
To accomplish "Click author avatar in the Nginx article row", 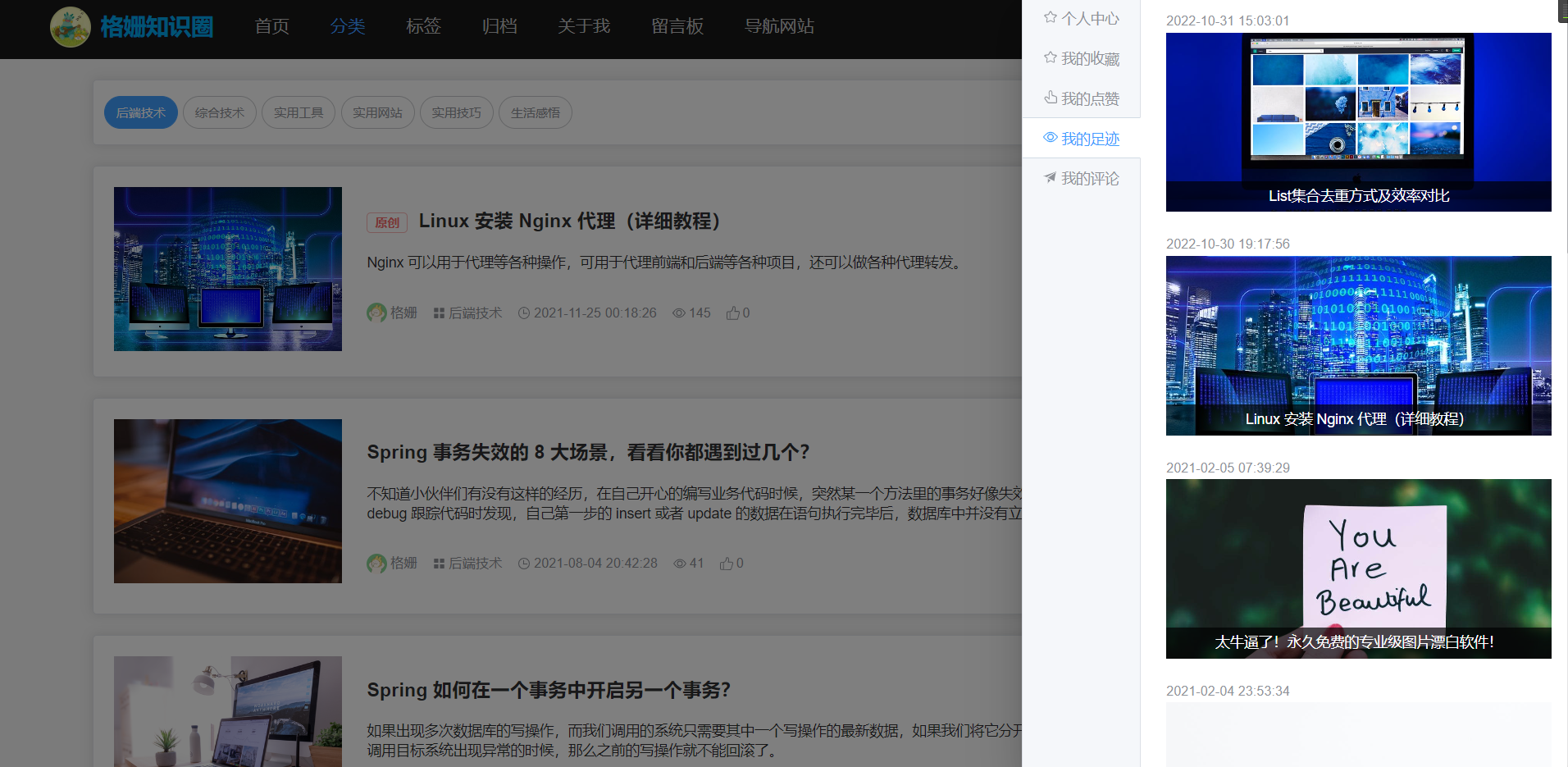I will 376,313.
